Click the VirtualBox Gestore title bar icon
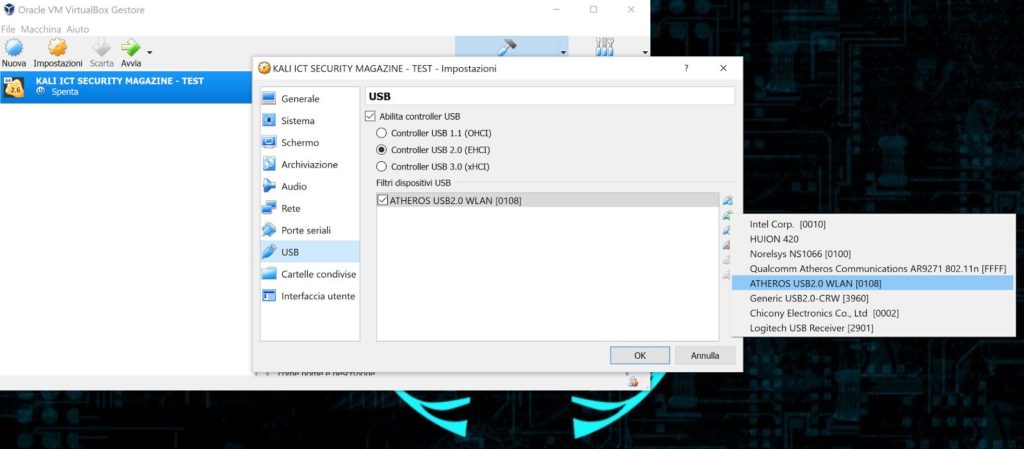Screen dimensions: 1024x449 [7, 10]
